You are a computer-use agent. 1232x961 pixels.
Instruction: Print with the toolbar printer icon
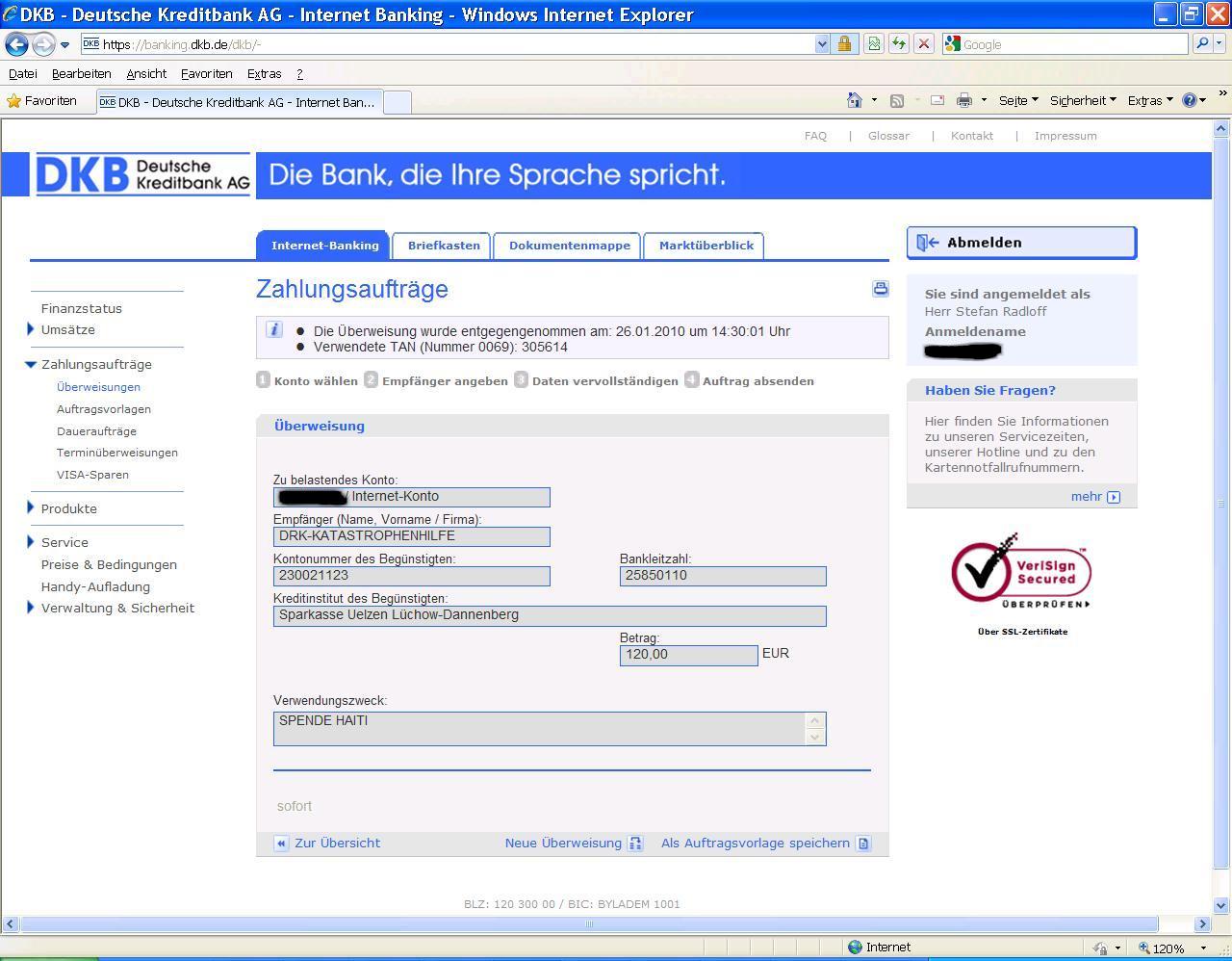point(963,100)
